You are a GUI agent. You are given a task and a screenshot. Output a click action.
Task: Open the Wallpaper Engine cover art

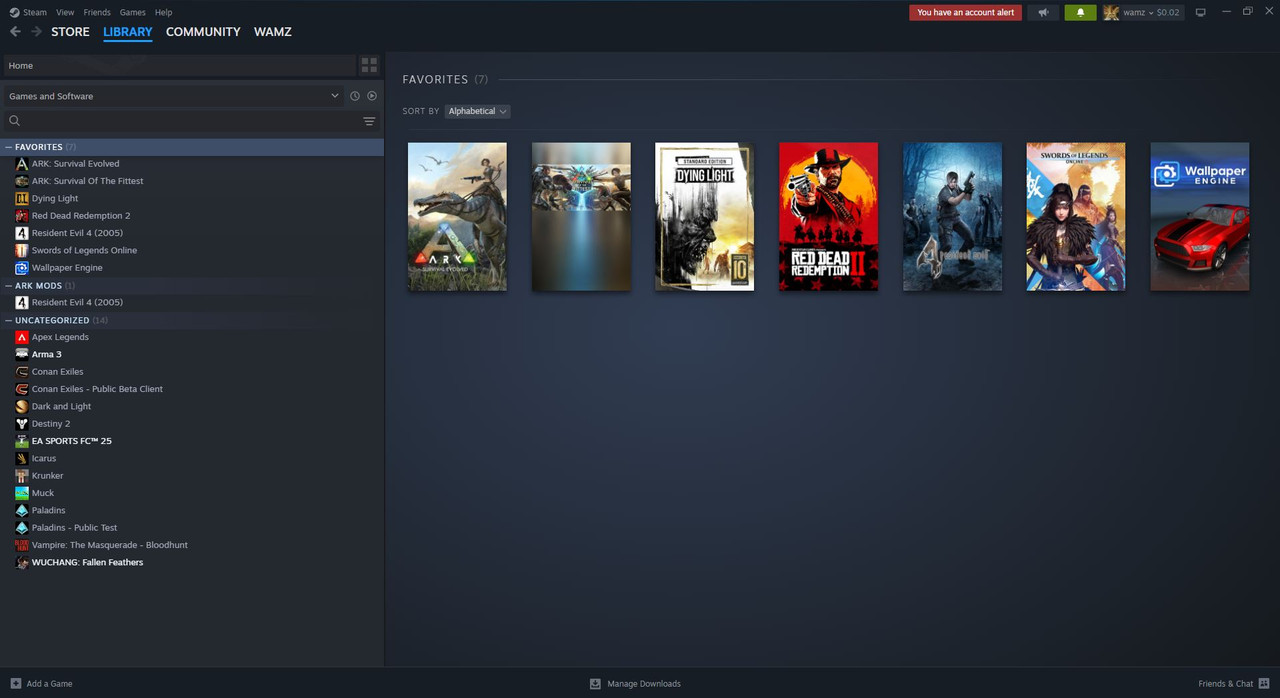tap(1199, 216)
